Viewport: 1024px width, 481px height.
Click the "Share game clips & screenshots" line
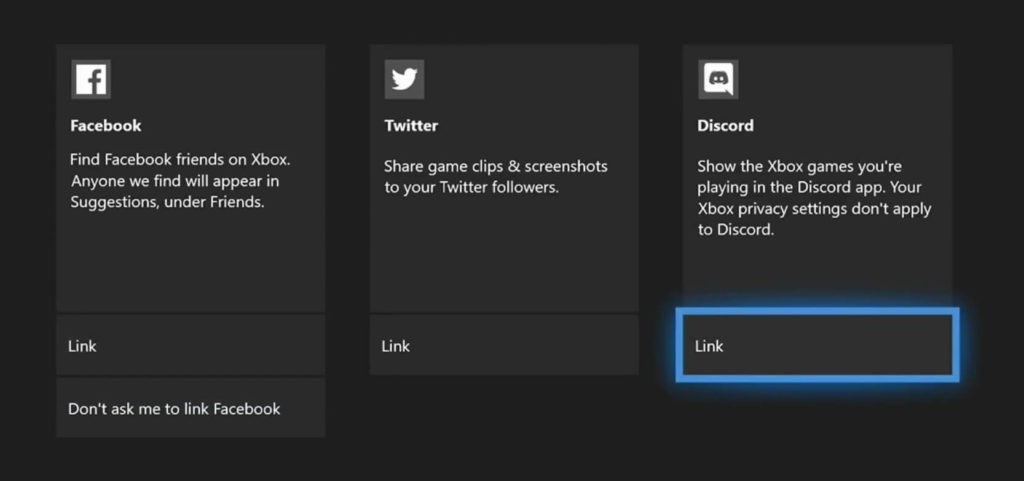(x=496, y=166)
